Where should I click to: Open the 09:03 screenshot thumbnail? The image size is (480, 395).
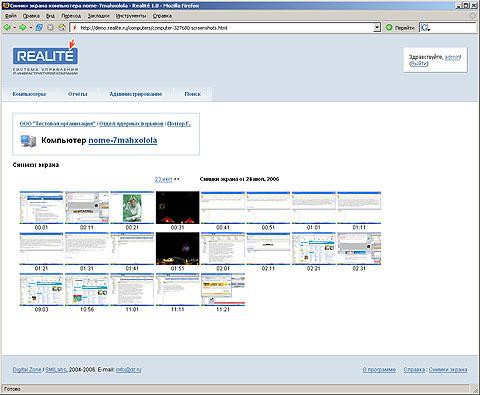coord(41,290)
